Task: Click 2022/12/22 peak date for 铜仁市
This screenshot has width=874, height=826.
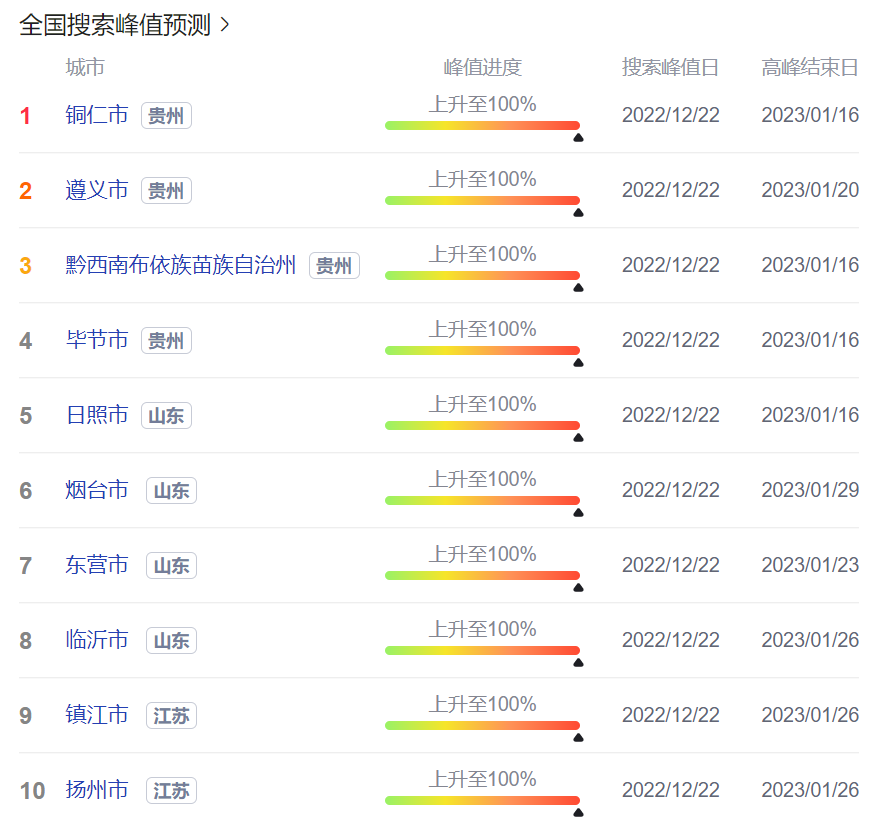Action: 671,115
